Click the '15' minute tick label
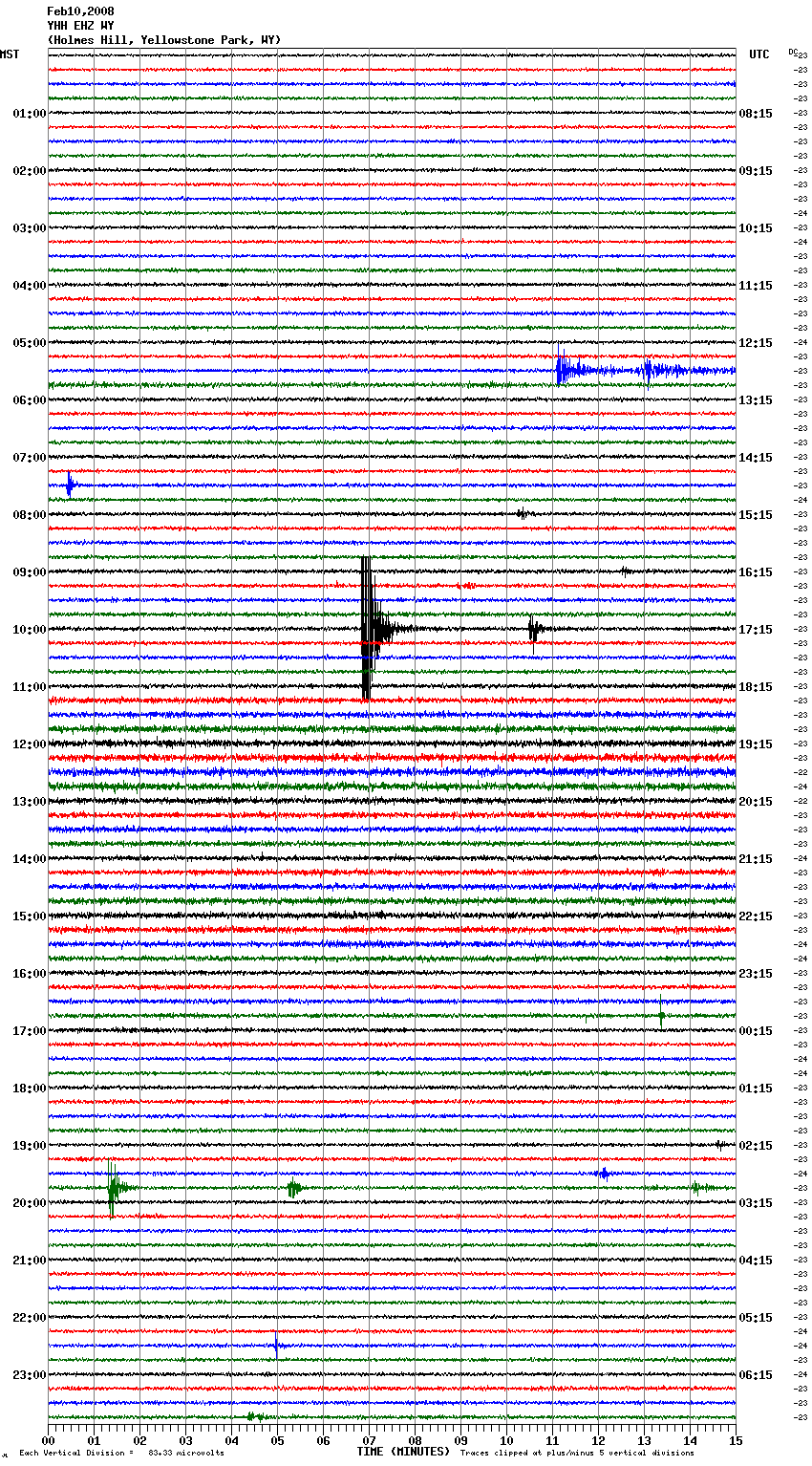 736,1440
